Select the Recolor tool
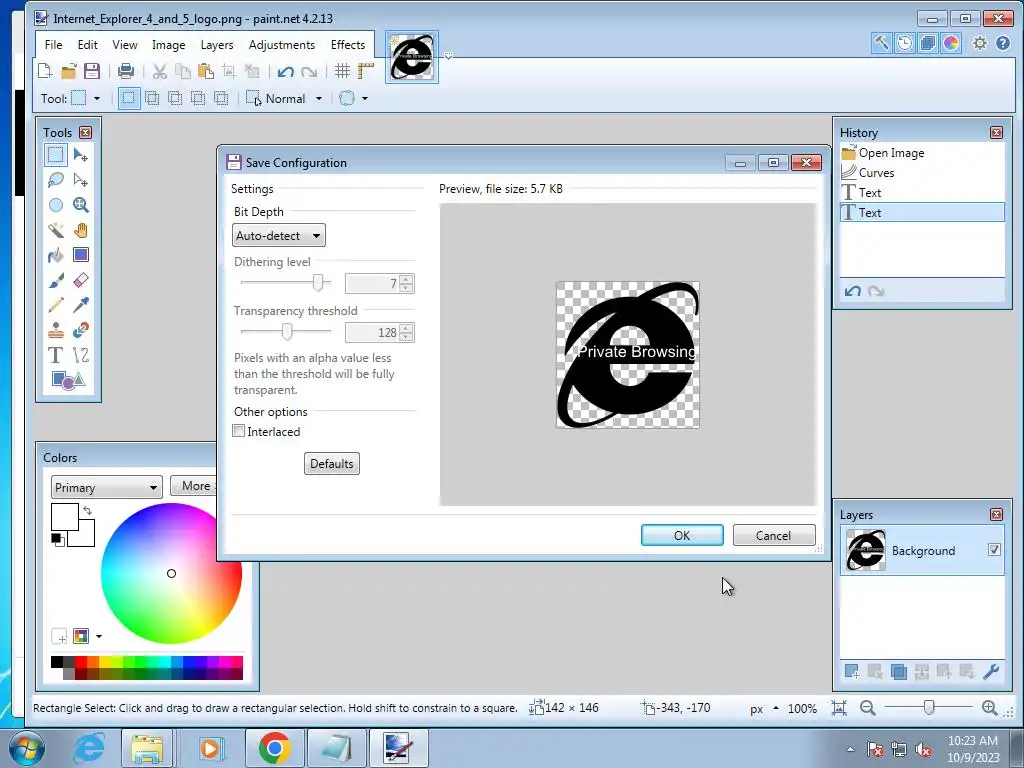The height and width of the screenshot is (768, 1024). (x=81, y=330)
